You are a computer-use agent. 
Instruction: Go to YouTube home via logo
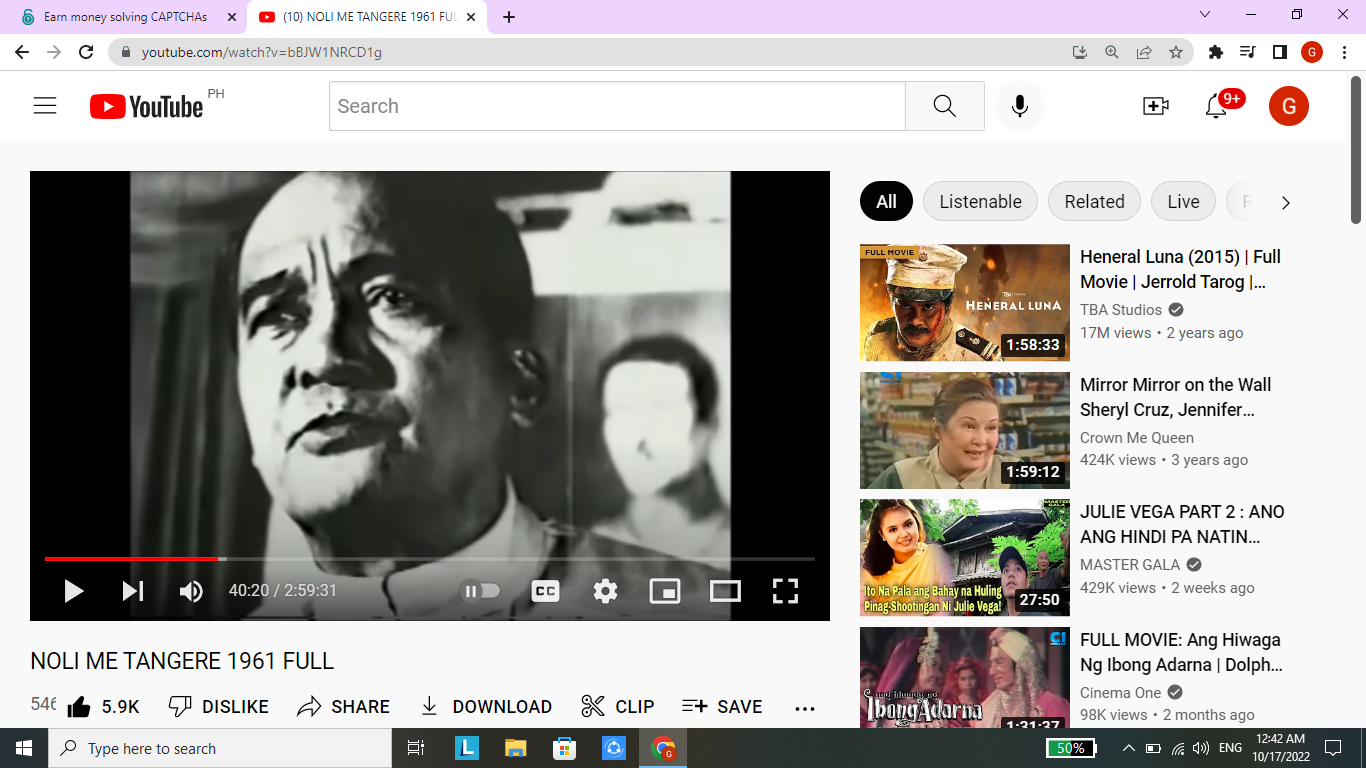coord(147,106)
